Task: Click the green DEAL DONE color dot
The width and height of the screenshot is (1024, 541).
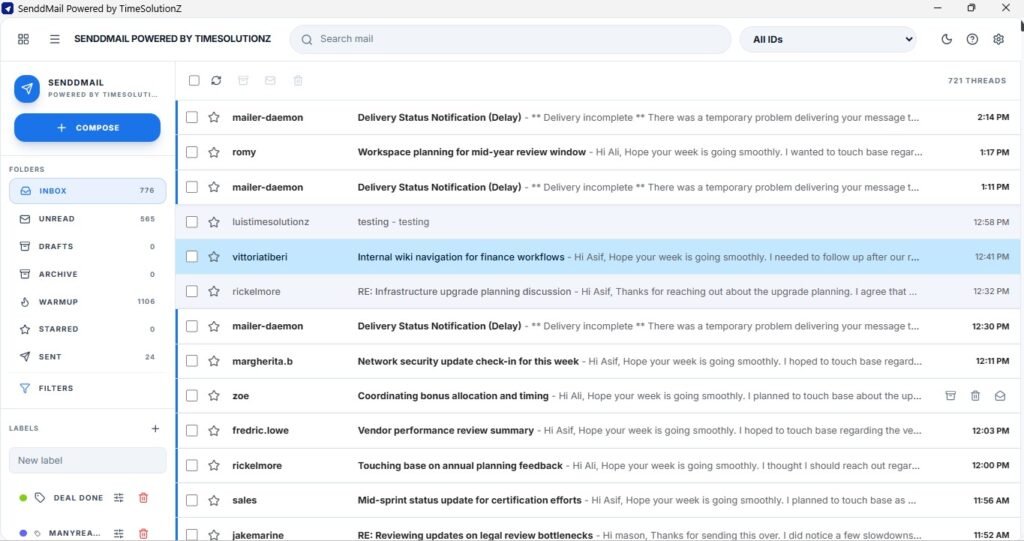Action: click(x=23, y=498)
